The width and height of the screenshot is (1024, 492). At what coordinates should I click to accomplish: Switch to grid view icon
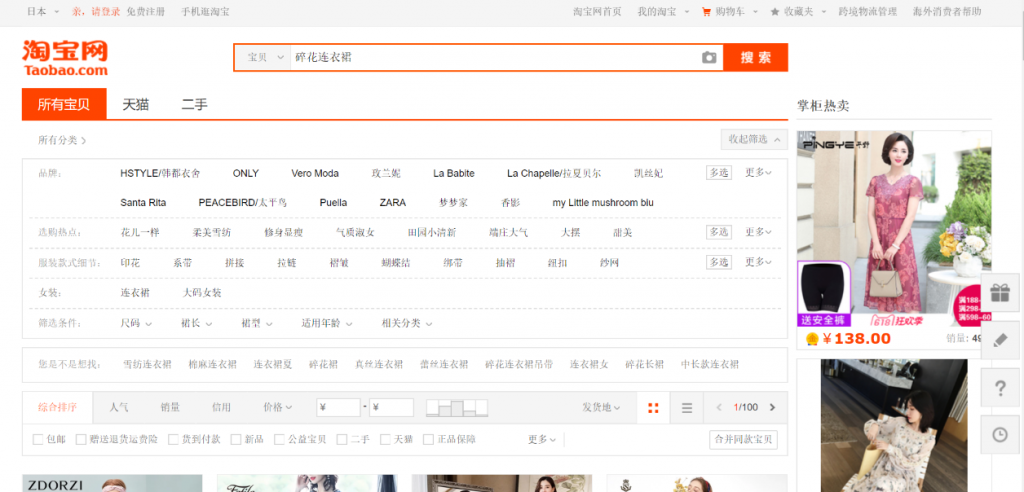tap(653, 408)
